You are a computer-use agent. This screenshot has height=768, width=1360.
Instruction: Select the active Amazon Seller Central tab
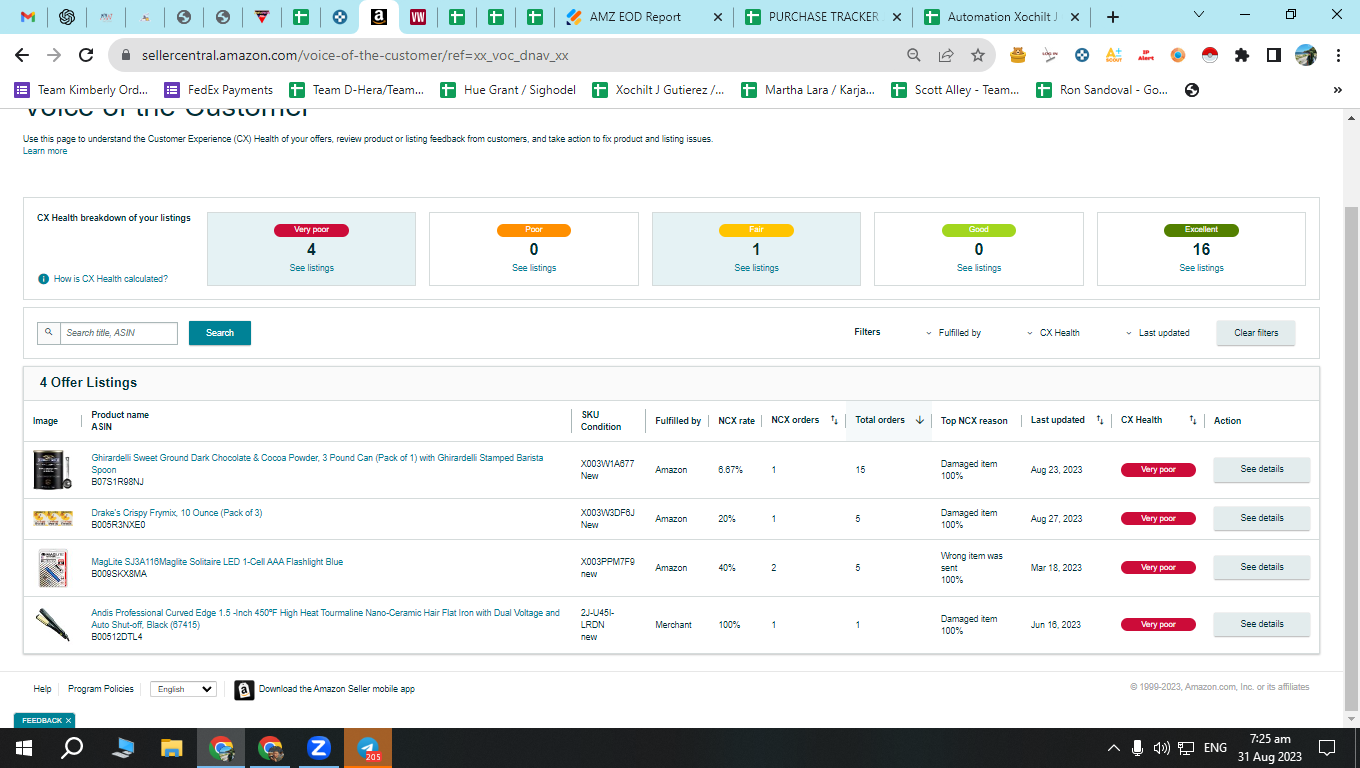pos(379,17)
